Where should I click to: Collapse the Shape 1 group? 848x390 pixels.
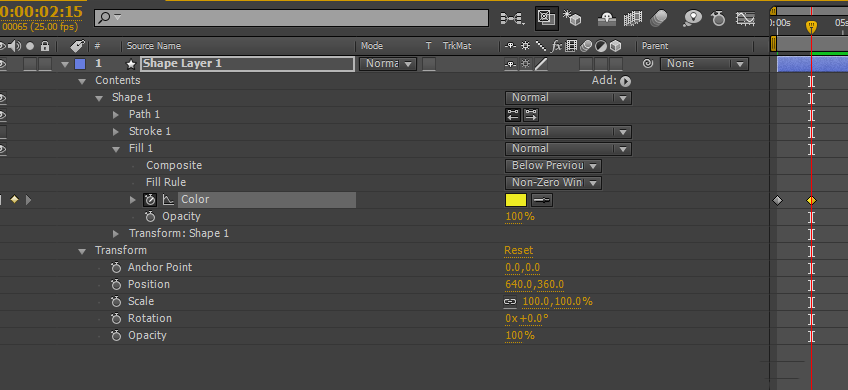coord(99,98)
